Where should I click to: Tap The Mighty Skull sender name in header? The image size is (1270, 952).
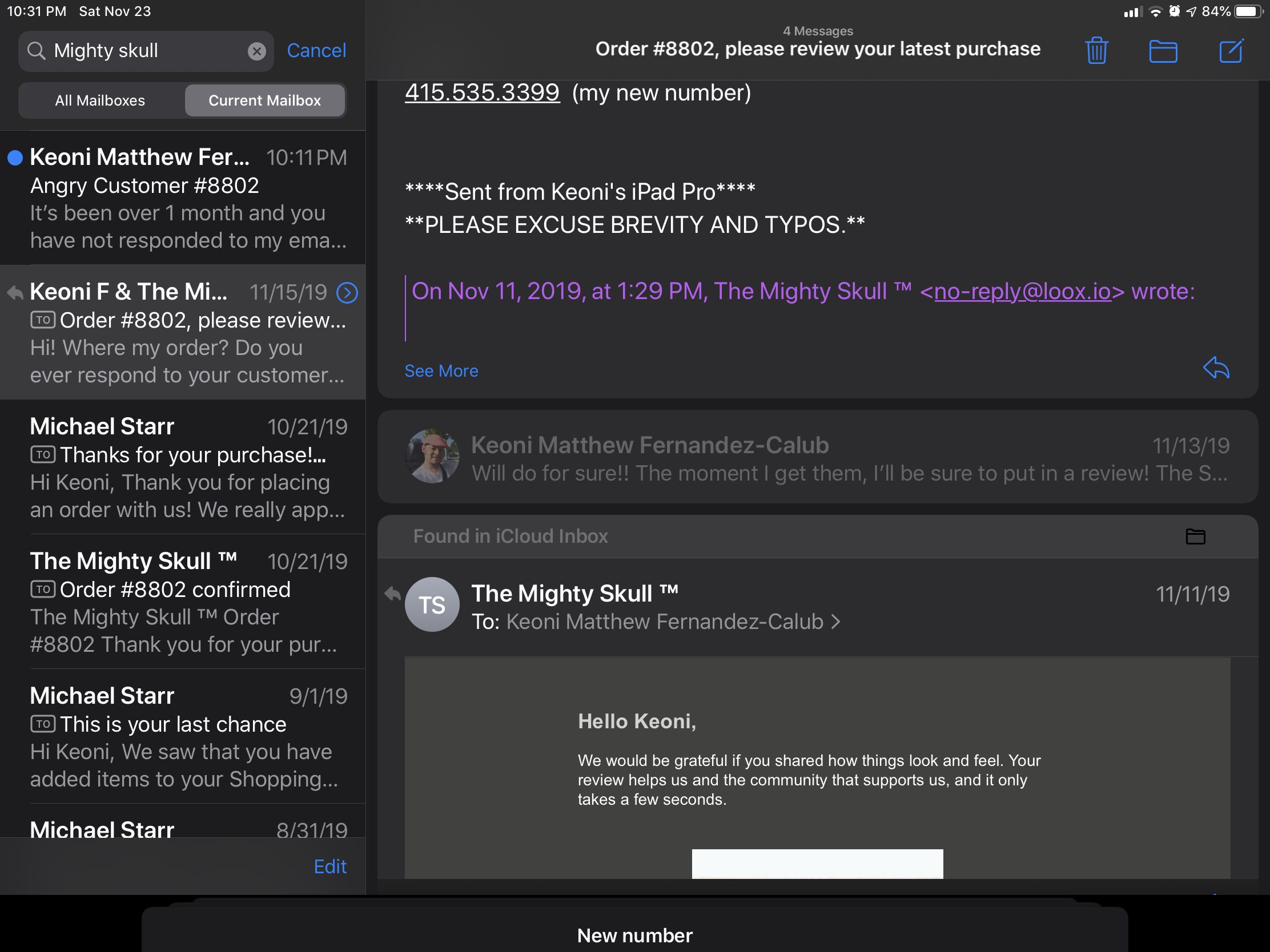pos(574,594)
